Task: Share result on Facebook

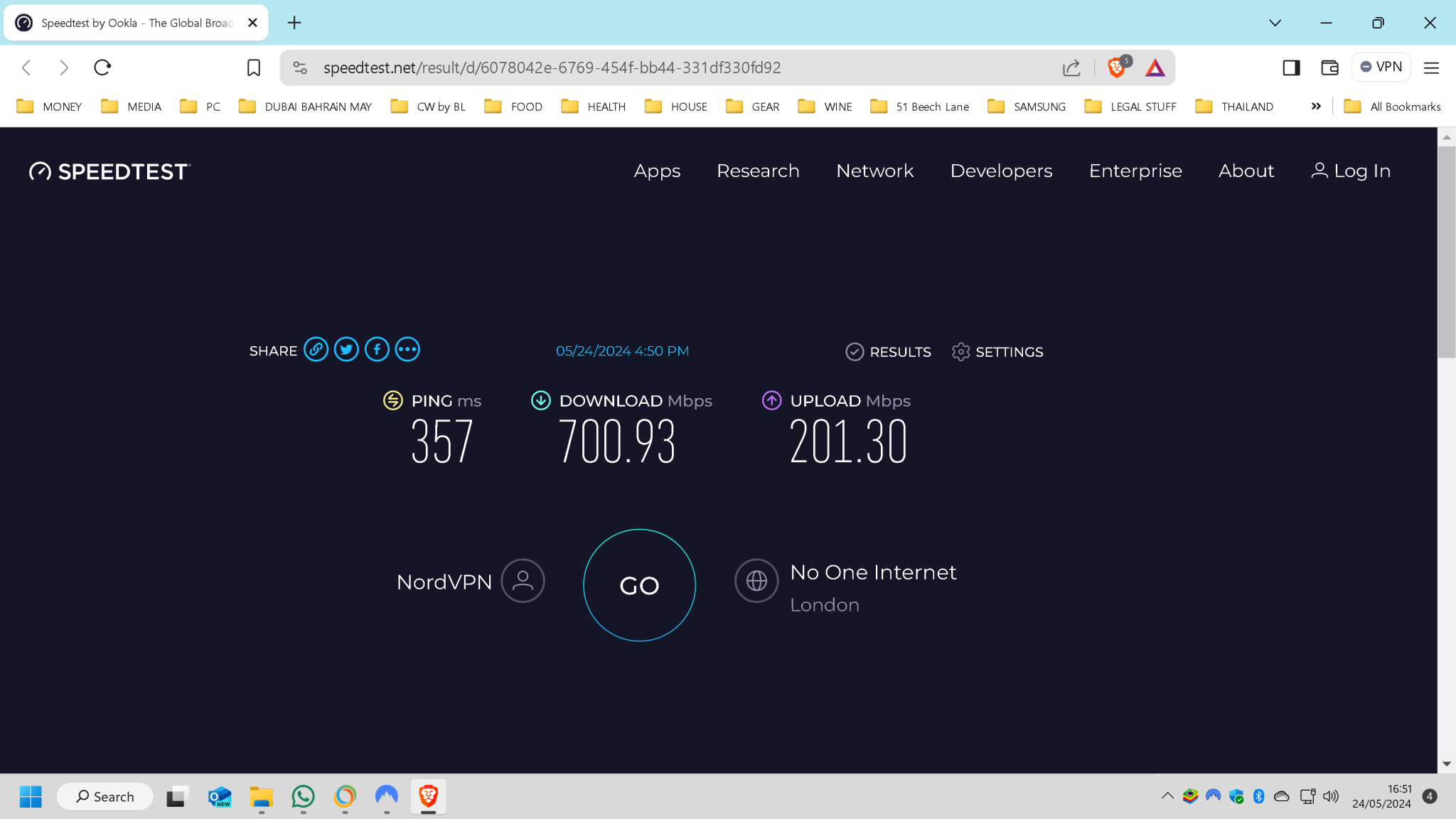Action: click(377, 350)
